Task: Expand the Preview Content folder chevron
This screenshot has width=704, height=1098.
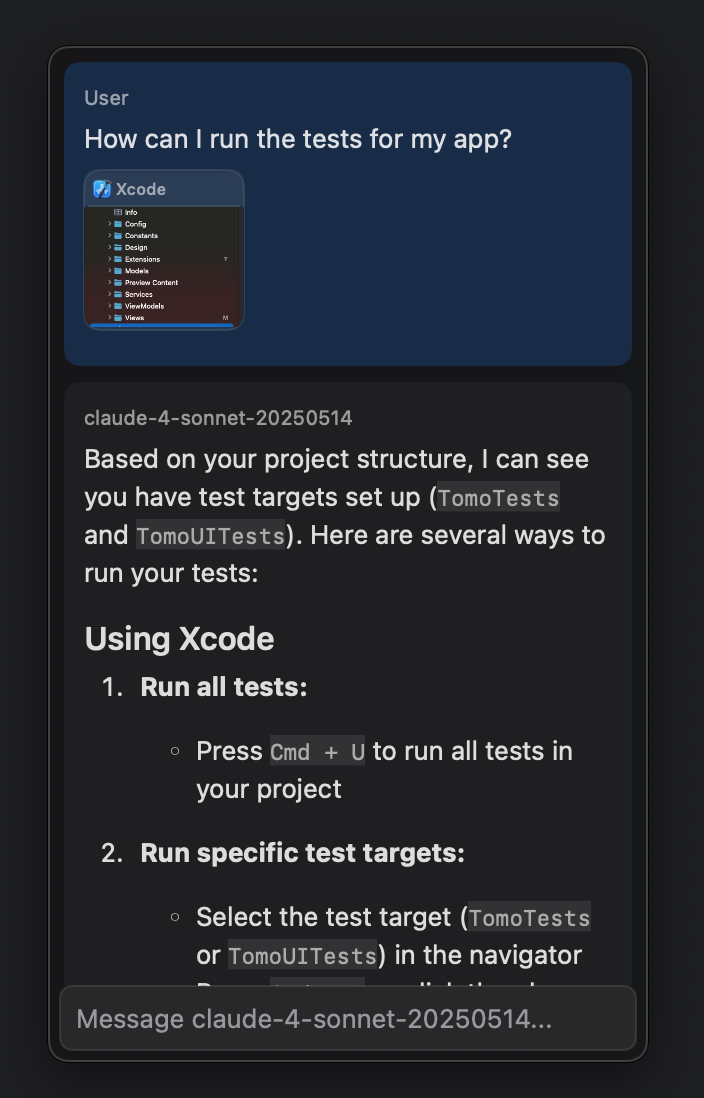Action: 109,282
